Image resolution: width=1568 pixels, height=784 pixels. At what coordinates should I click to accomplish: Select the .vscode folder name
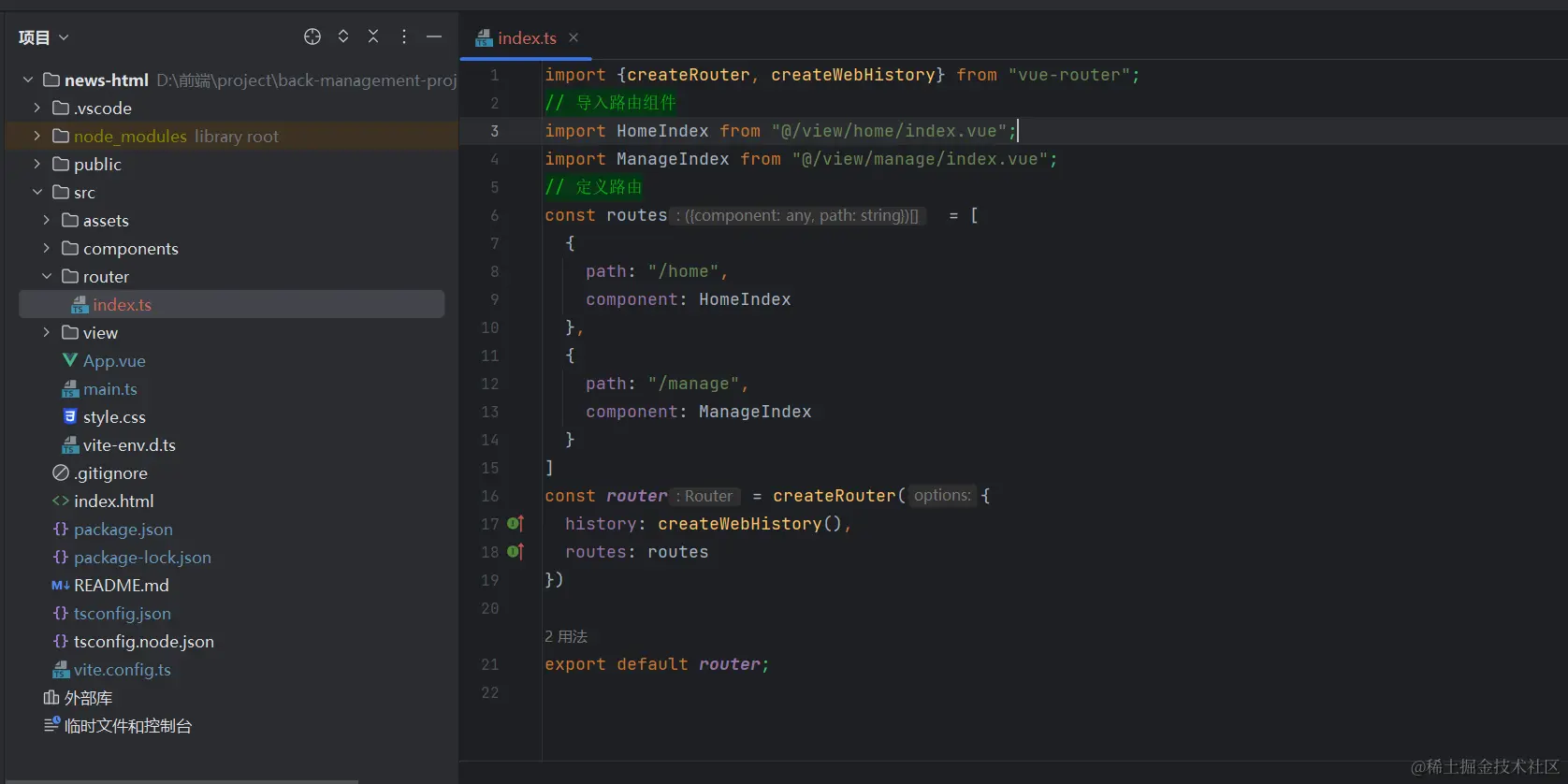point(103,108)
